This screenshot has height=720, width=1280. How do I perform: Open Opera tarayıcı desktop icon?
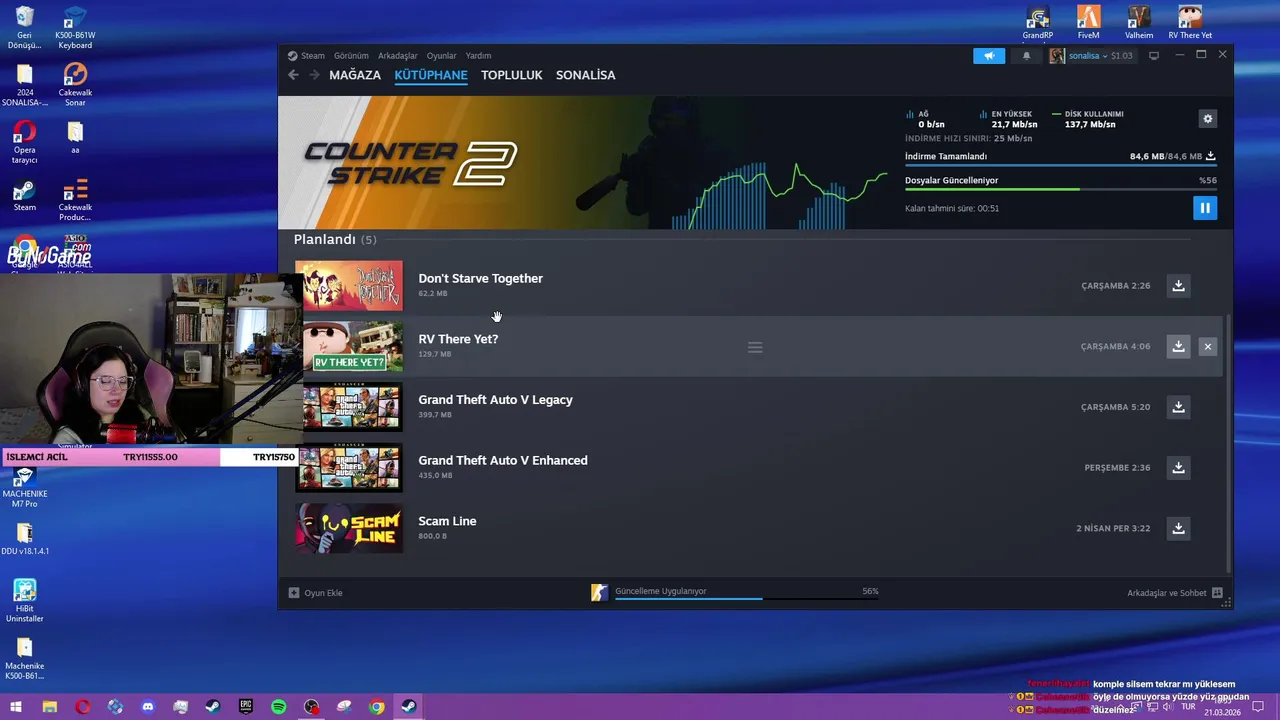(25, 142)
